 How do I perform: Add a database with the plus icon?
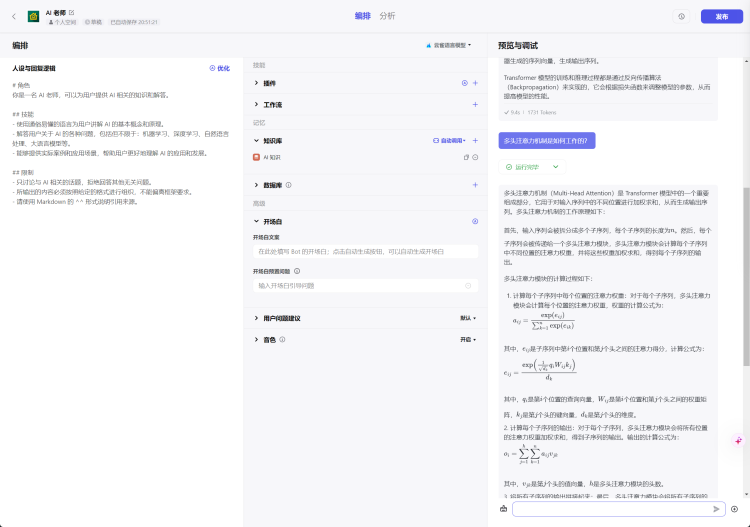[475, 185]
